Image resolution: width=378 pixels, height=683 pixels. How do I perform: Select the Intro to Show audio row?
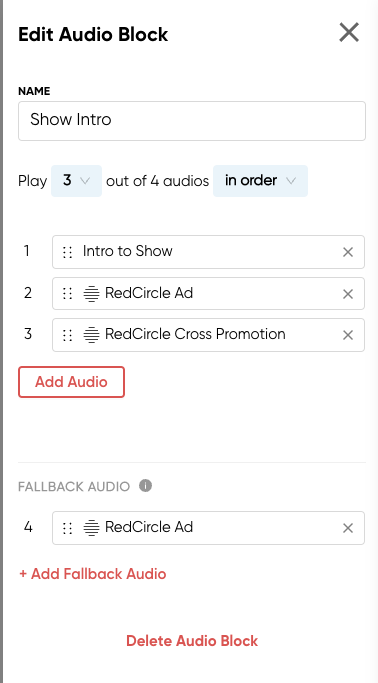click(208, 252)
